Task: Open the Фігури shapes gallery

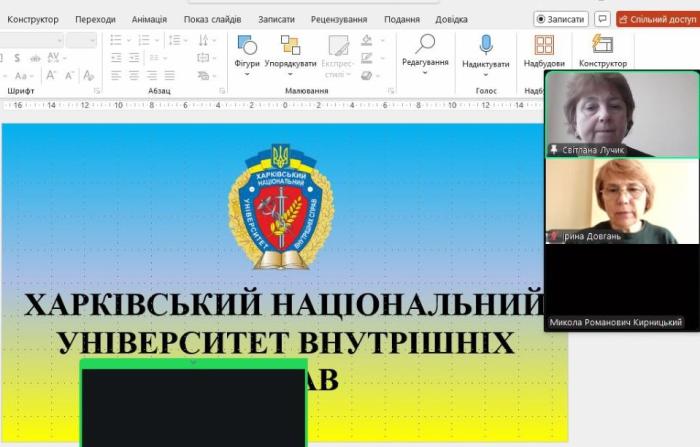Action: click(x=247, y=53)
